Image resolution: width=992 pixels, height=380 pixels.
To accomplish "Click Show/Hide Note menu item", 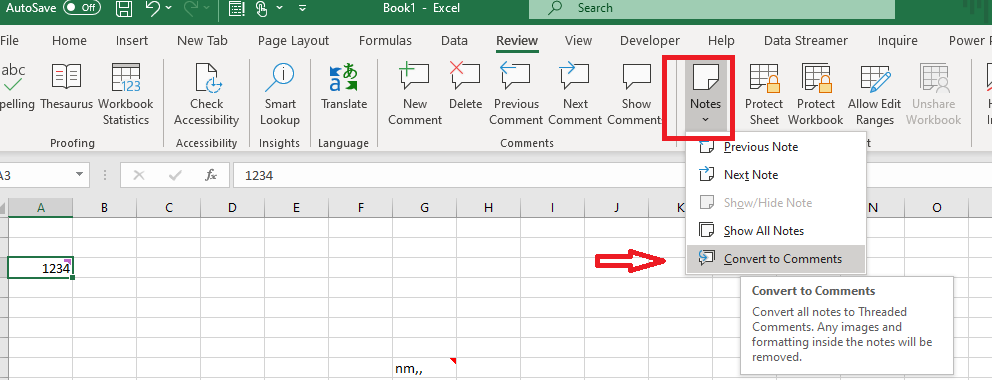I will [x=776, y=203].
